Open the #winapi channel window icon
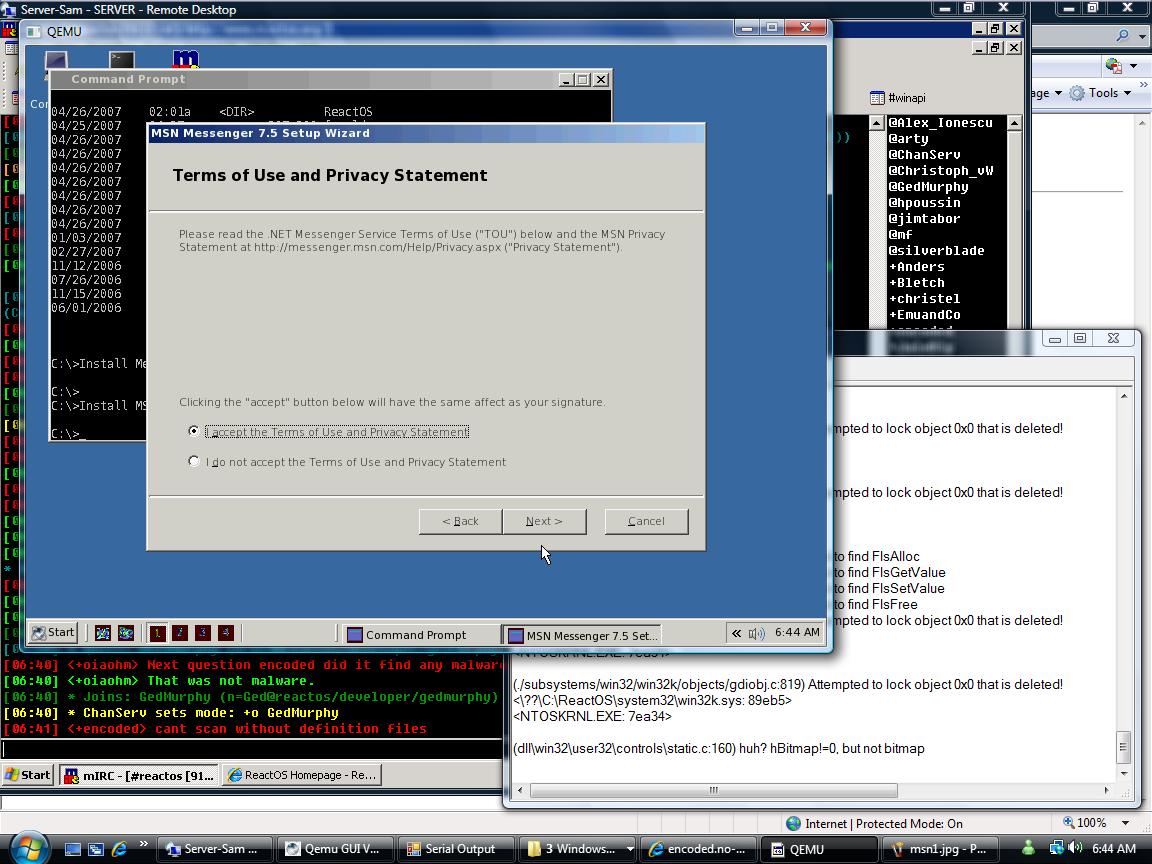1152x864 pixels. point(877,98)
